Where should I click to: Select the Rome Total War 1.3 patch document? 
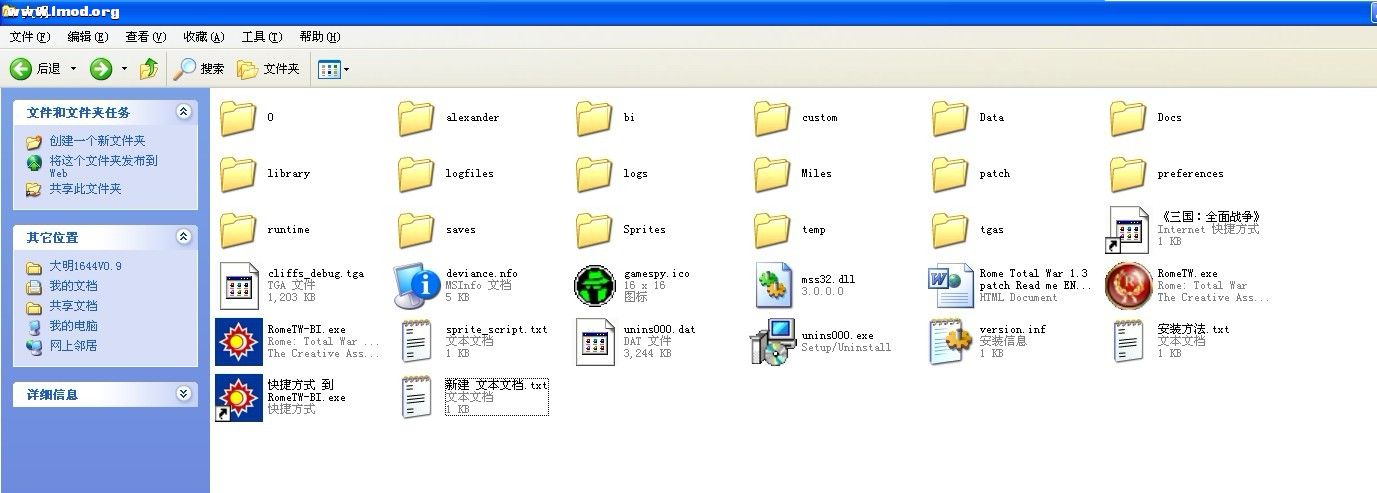pos(951,286)
